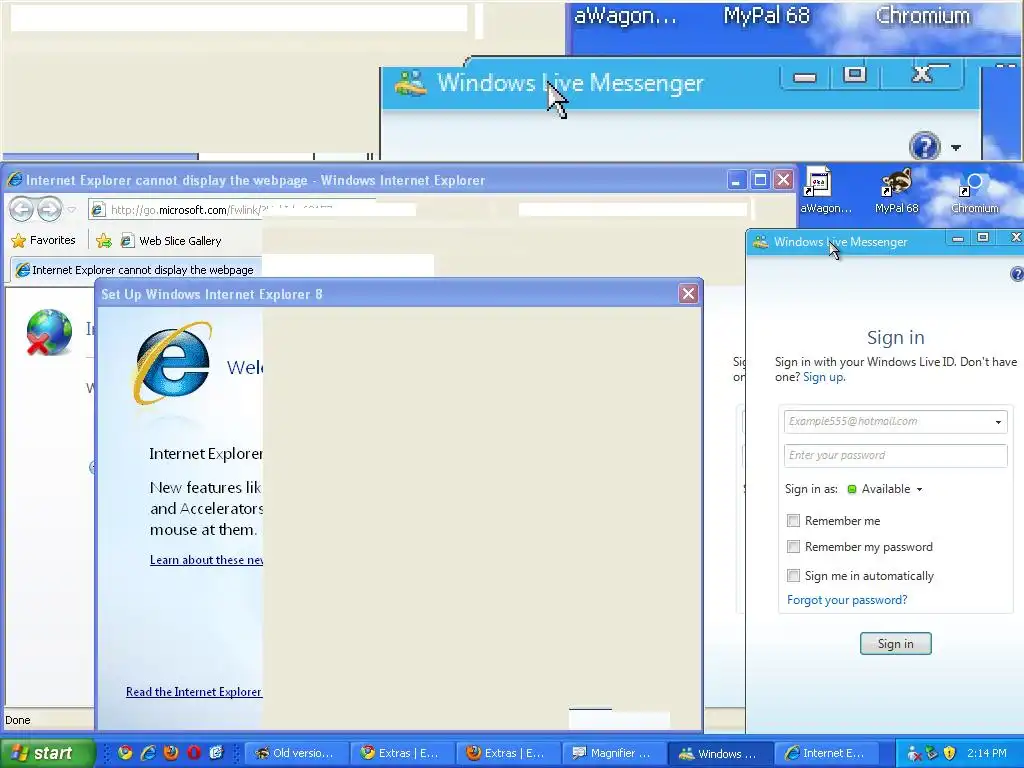Click the IE logo in the browser title bar
Image resolution: width=1024 pixels, height=768 pixels.
coord(14,180)
